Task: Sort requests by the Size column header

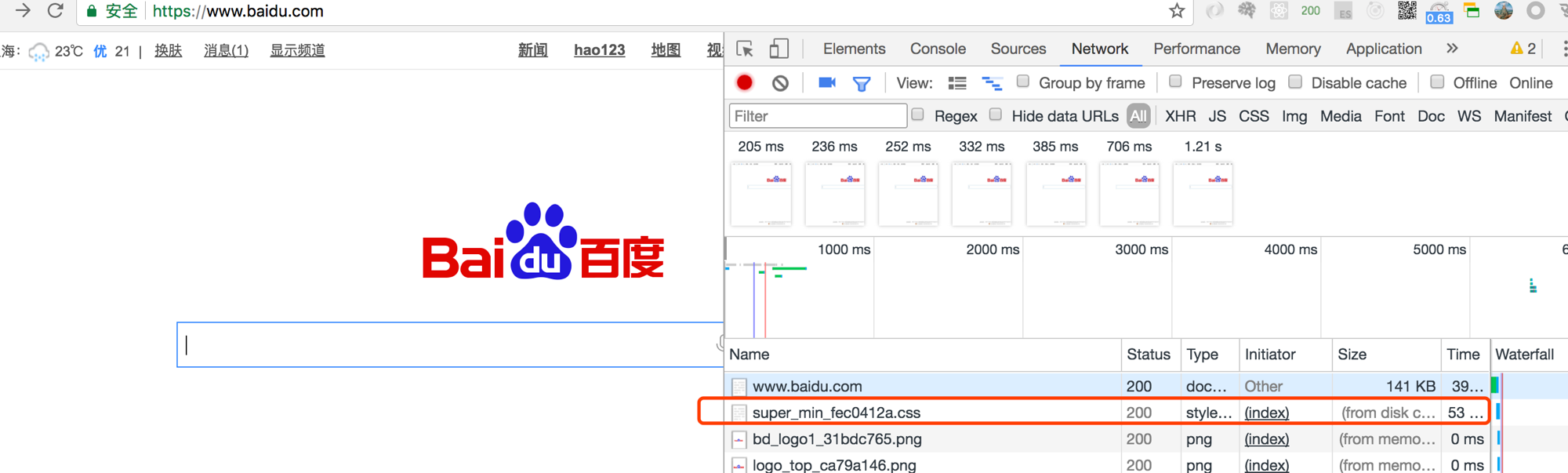Action: pyautogui.click(x=1352, y=355)
